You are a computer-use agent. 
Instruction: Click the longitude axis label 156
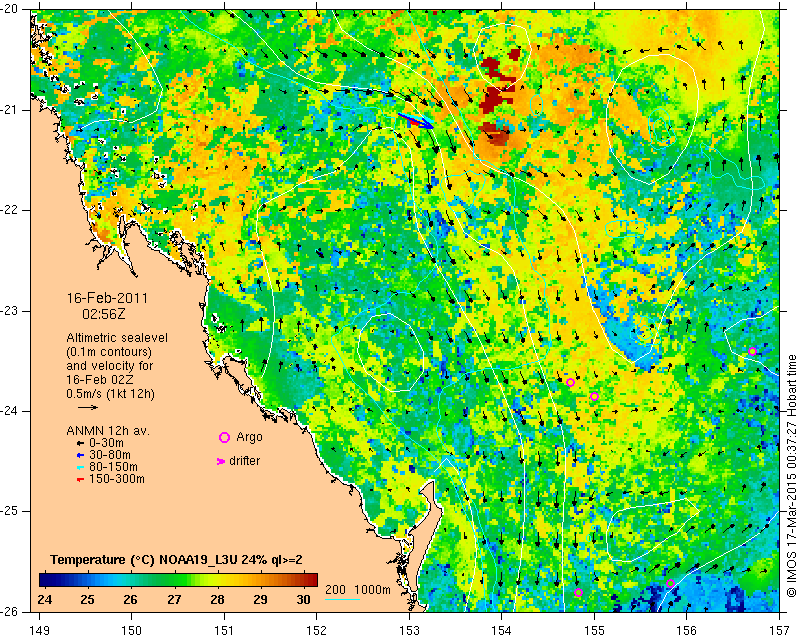click(x=687, y=630)
